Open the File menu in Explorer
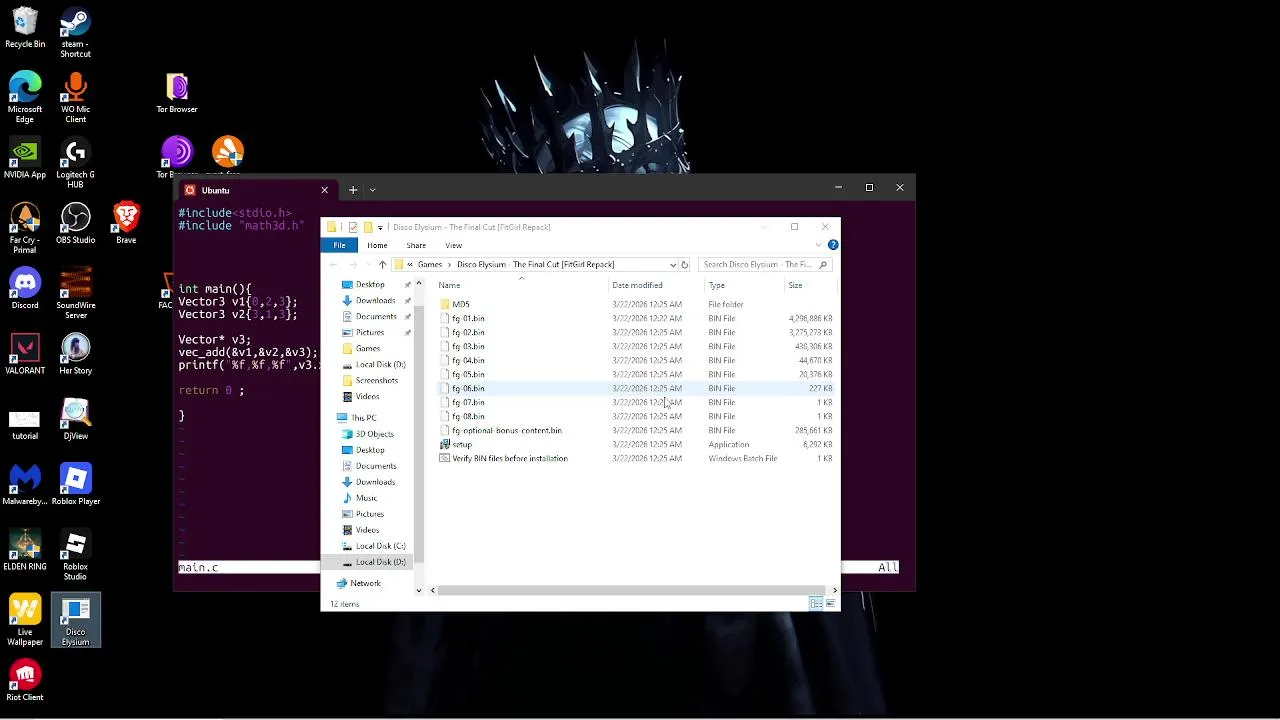This screenshot has width=1280, height=720. tap(339, 245)
